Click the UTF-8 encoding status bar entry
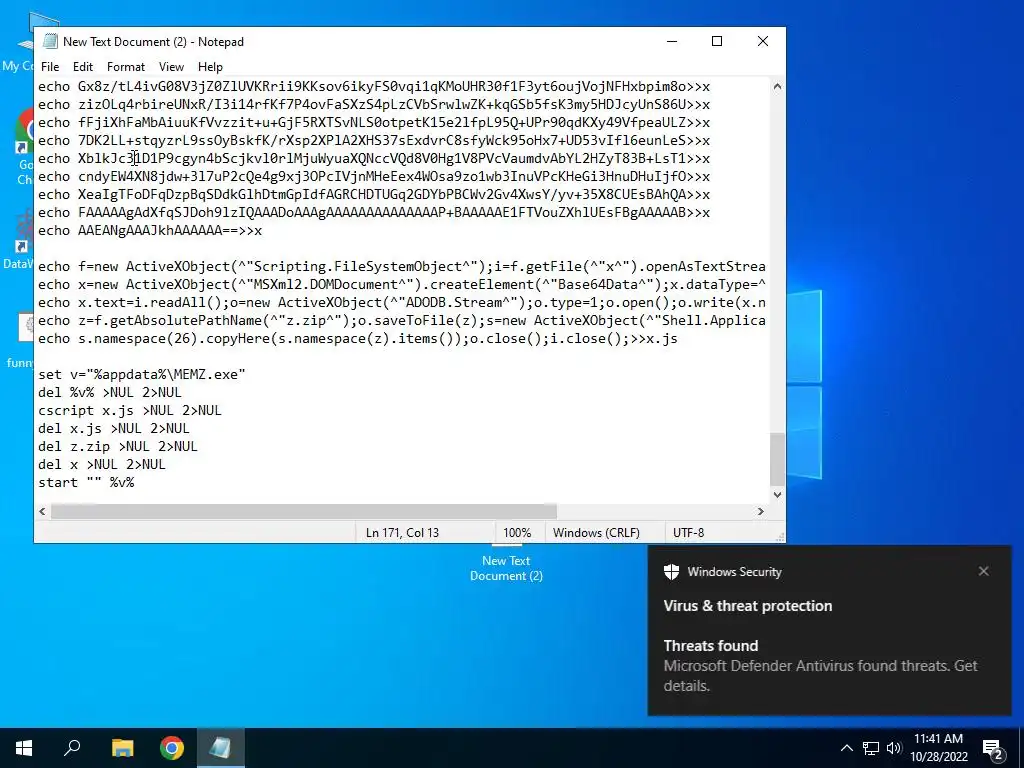The image size is (1024, 768). click(x=688, y=532)
